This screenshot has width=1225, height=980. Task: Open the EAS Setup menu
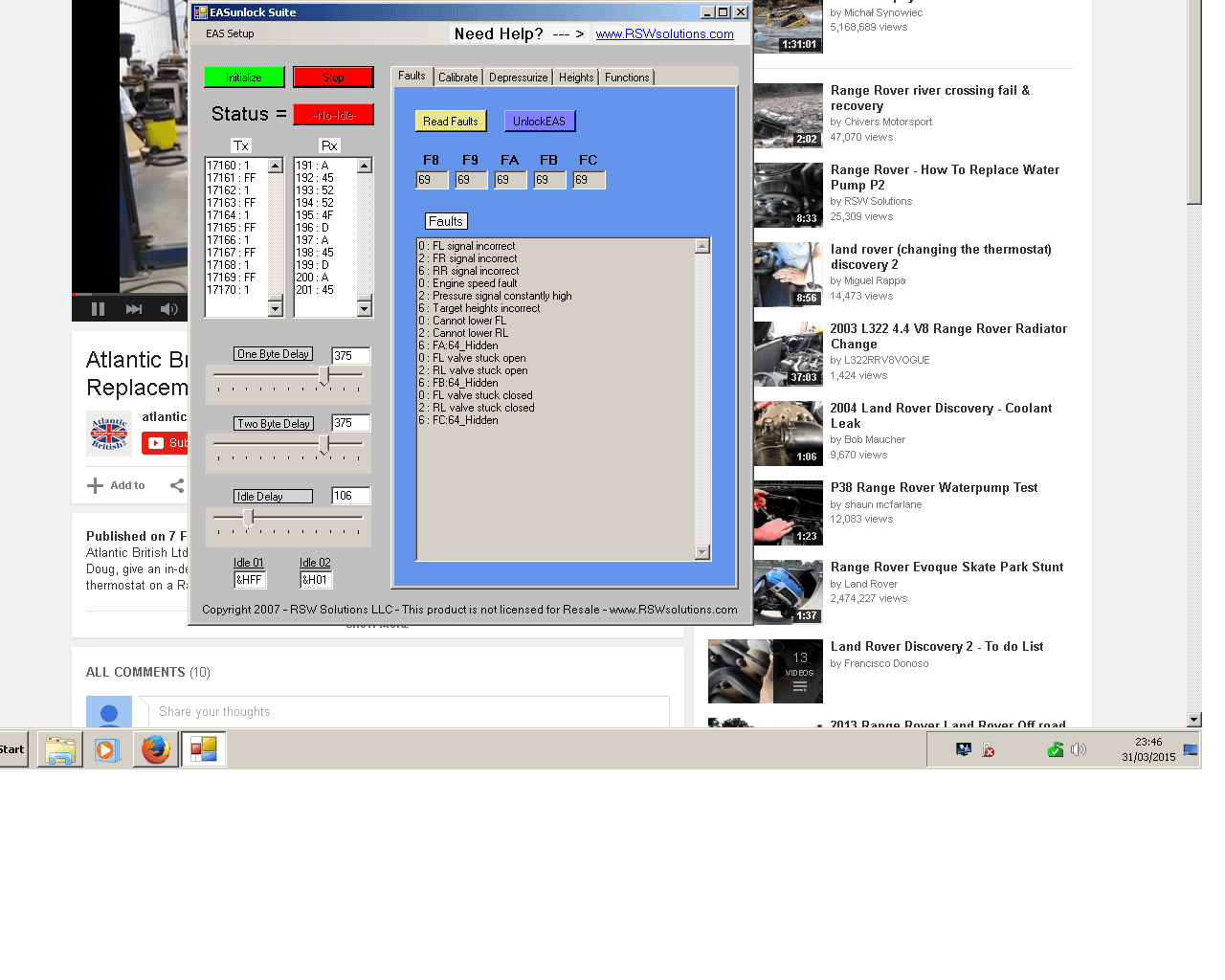coord(230,33)
